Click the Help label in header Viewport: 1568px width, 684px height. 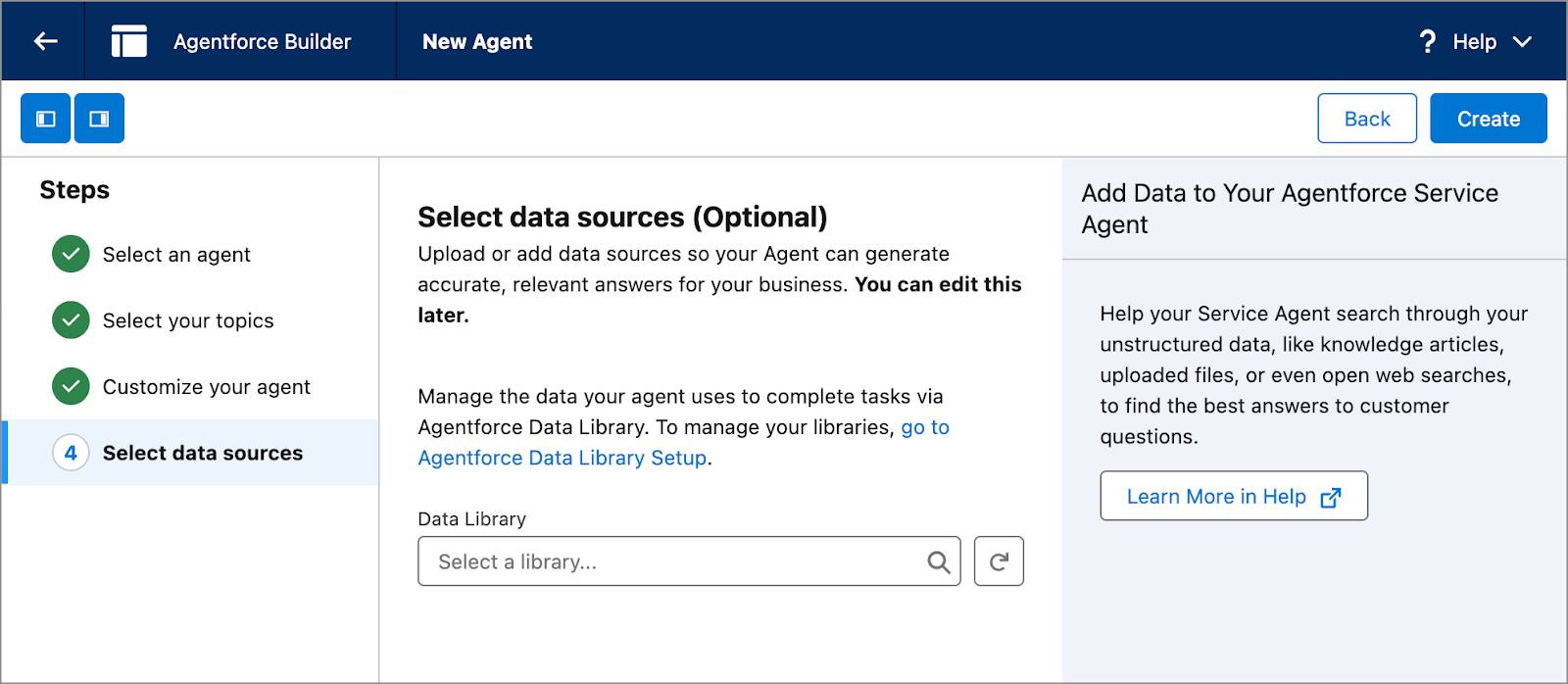1474,41
